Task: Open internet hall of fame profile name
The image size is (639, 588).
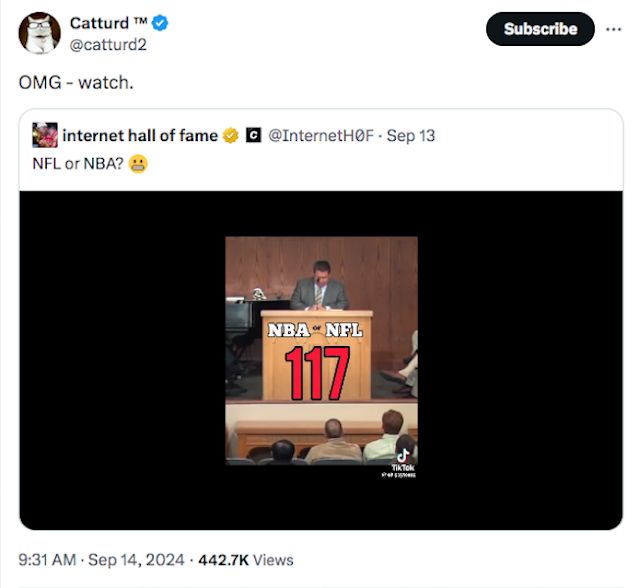Action: pos(139,135)
